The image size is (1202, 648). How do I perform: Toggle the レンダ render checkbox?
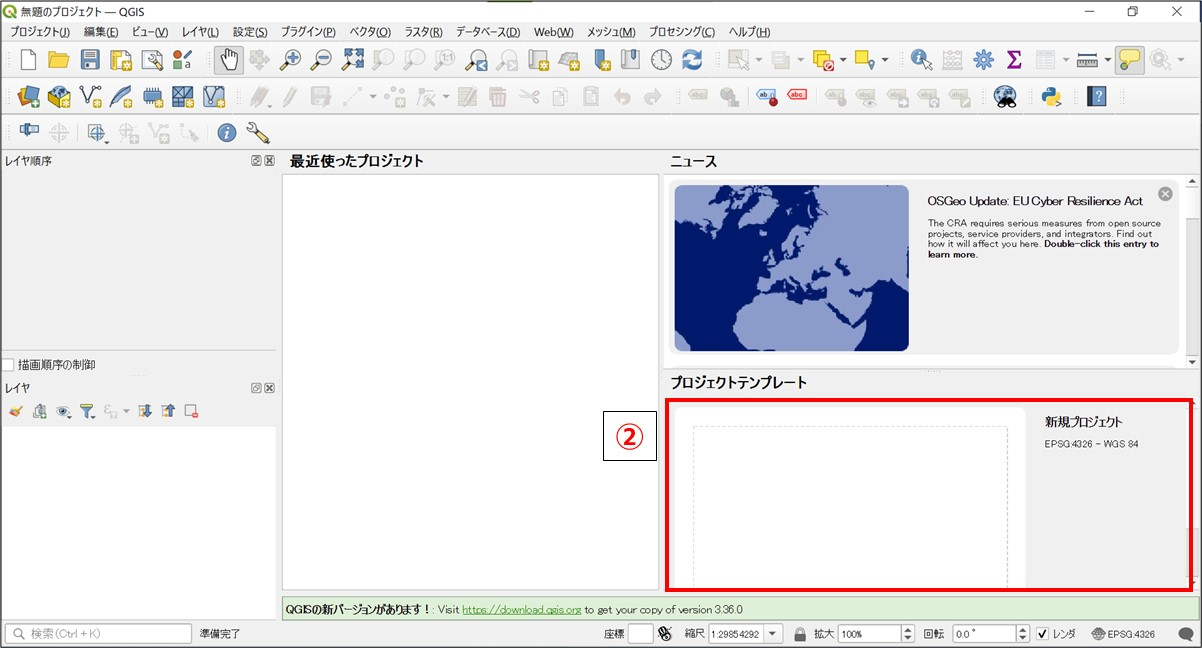coord(1043,634)
